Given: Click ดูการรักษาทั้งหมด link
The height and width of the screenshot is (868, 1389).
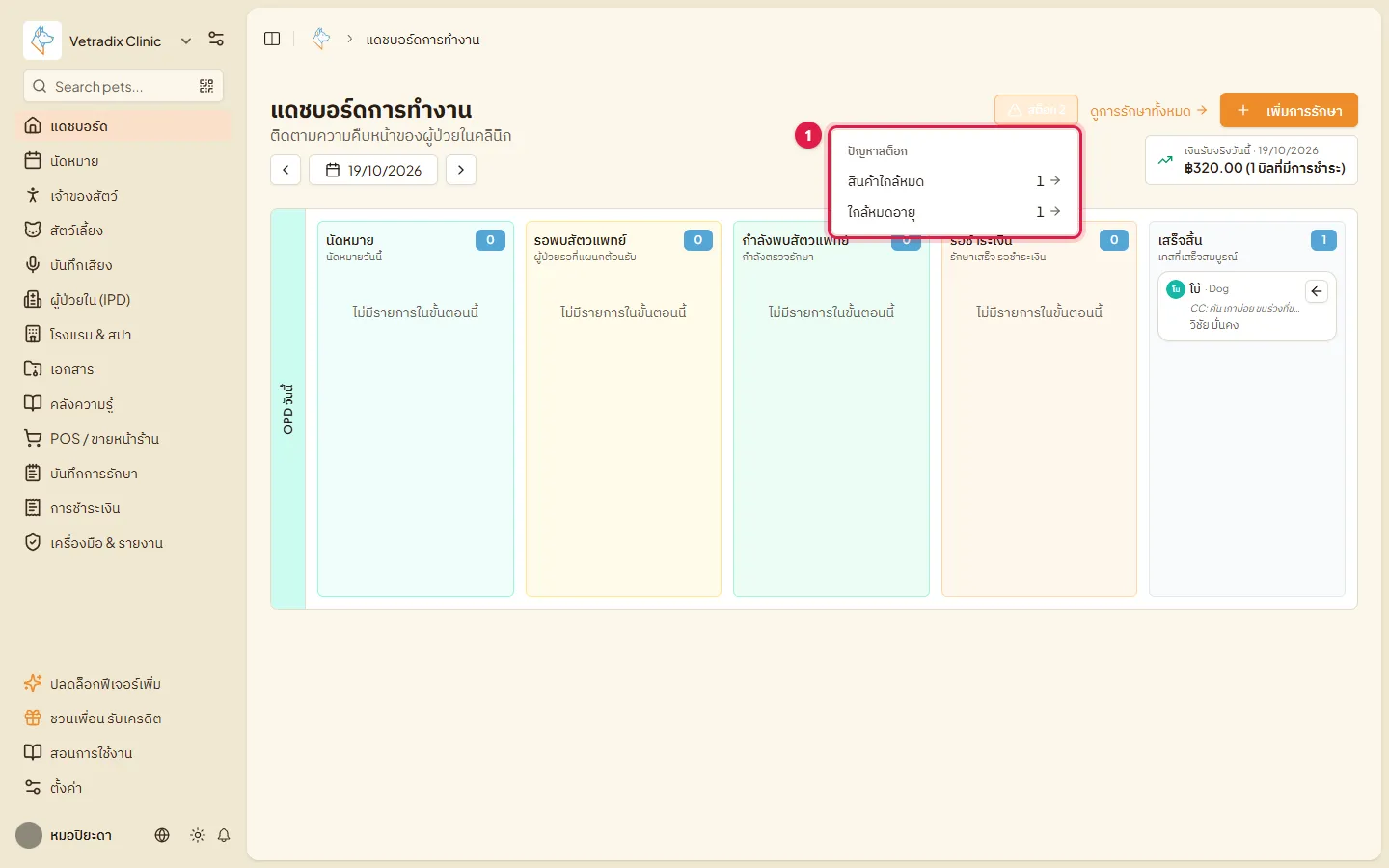Looking at the screenshot, I should tap(1149, 111).
